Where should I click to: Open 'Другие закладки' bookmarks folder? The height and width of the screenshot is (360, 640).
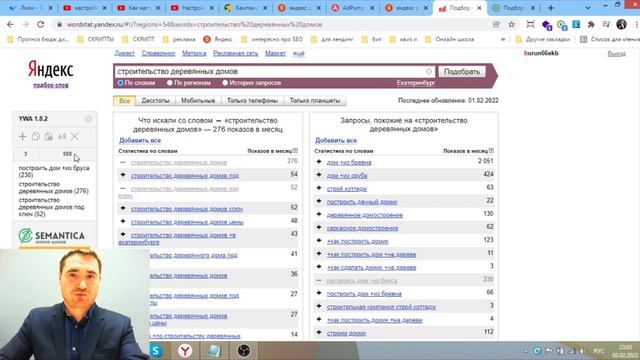543,40
